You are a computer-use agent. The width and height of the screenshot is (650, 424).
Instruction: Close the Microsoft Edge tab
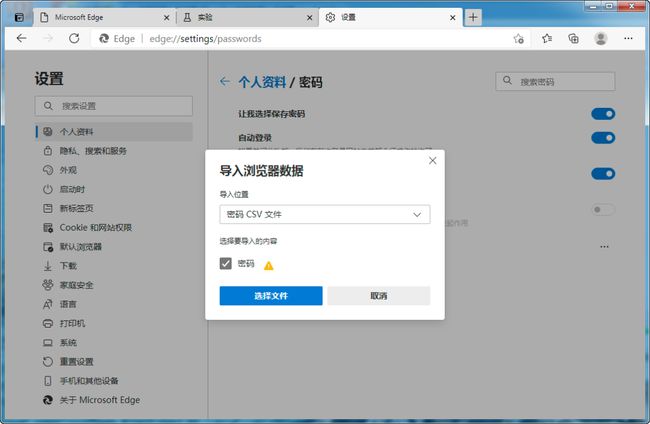click(166, 18)
